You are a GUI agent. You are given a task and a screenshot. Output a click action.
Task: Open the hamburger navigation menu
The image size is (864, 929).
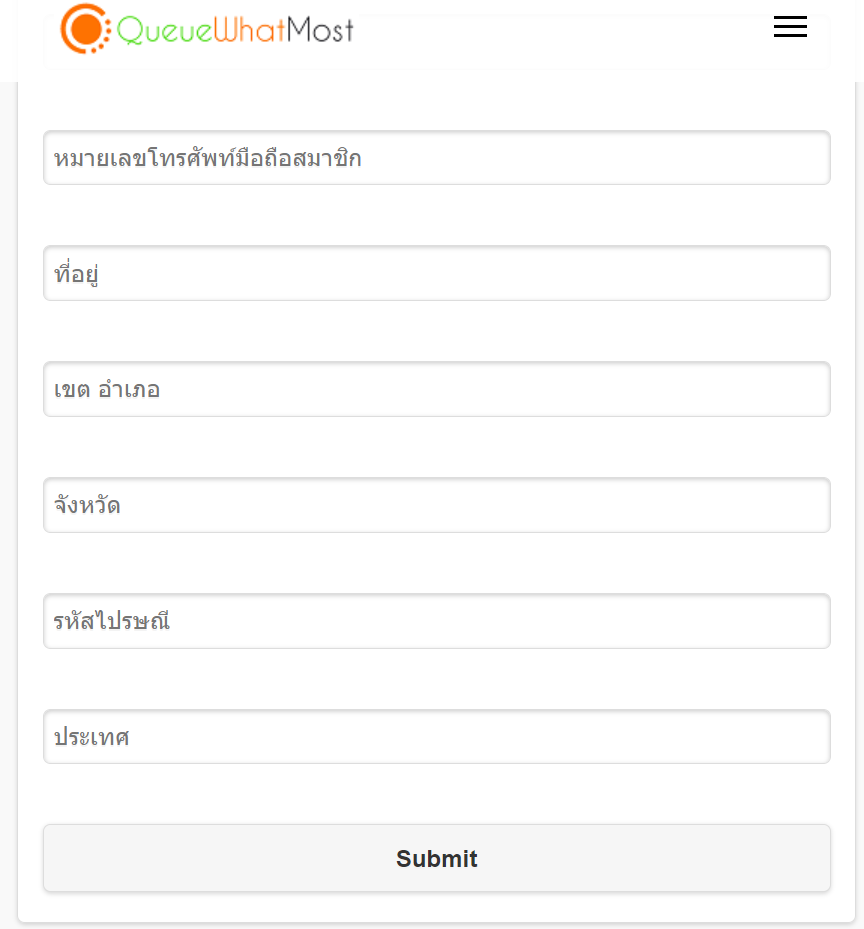tap(790, 28)
